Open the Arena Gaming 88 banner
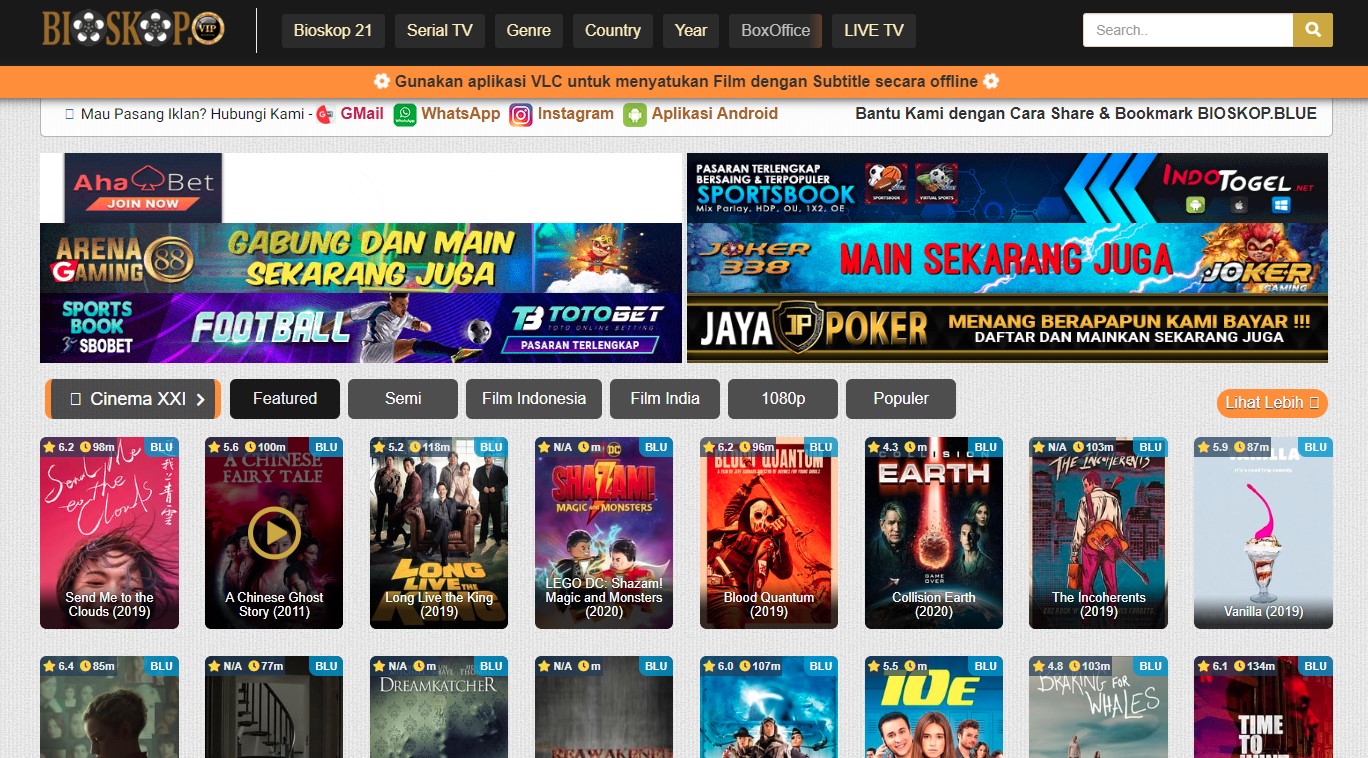The height and width of the screenshot is (758, 1368). point(361,258)
